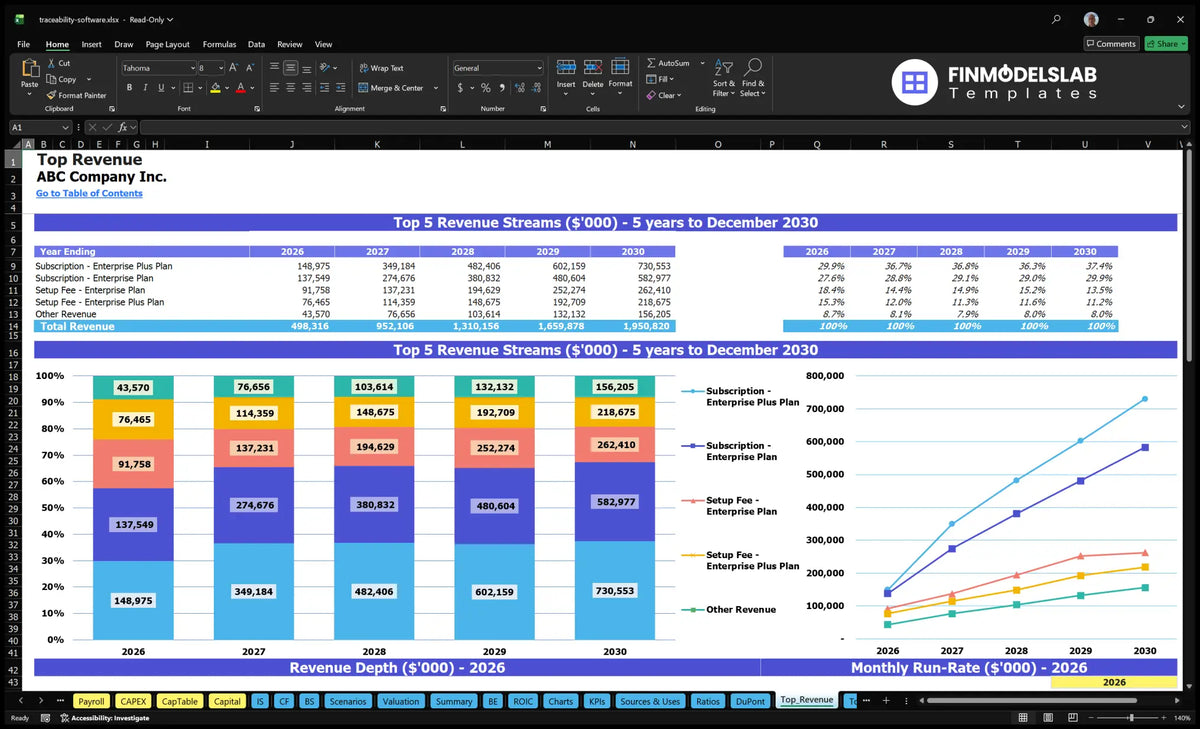This screenshot has height=729, width=1200.
Task: Open the Tahoma font name dropdown
Action: pyautogui.click(x=192, y=68)
